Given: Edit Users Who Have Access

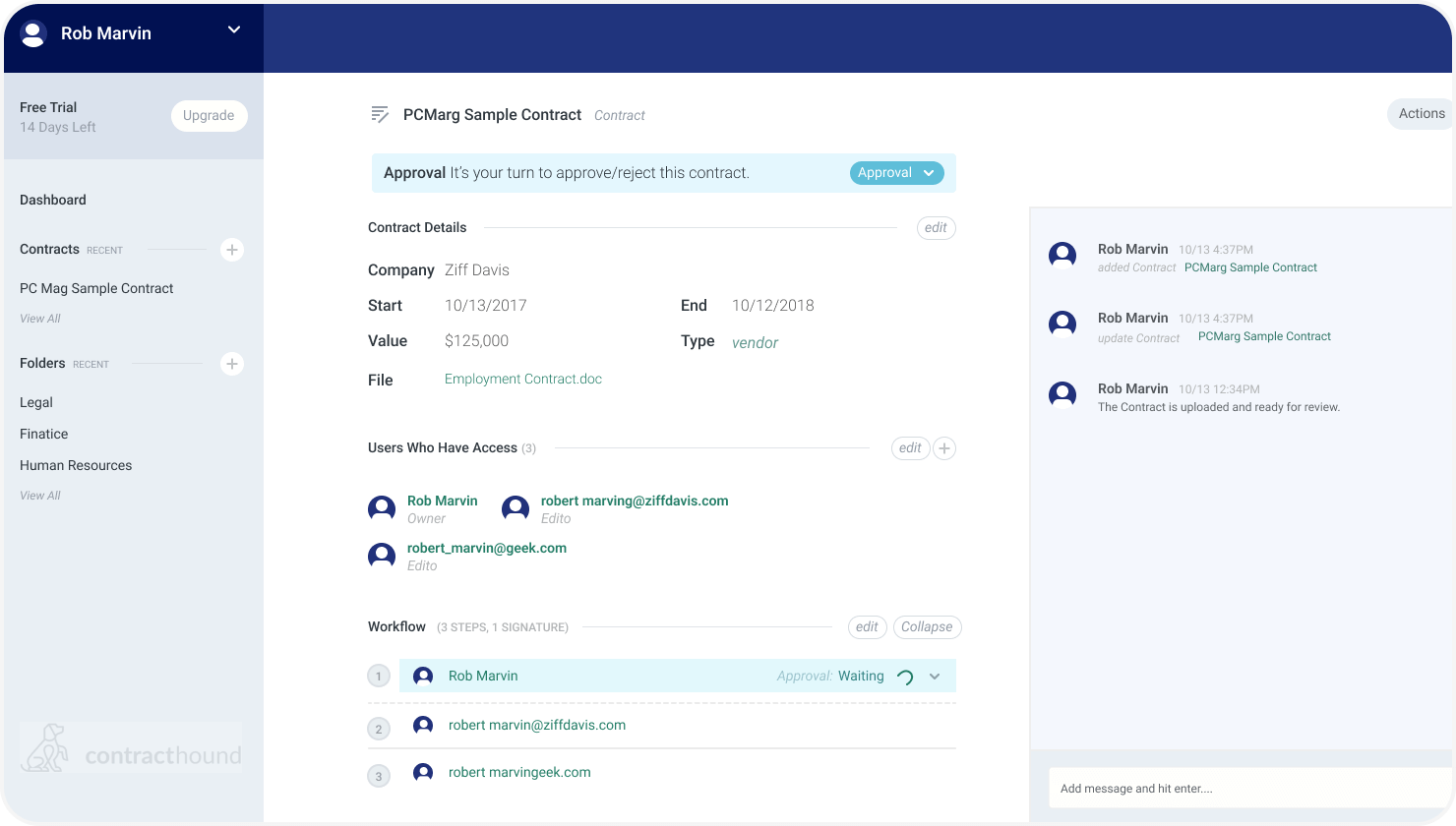Looking at the screenshot, I should coord(910,448).
